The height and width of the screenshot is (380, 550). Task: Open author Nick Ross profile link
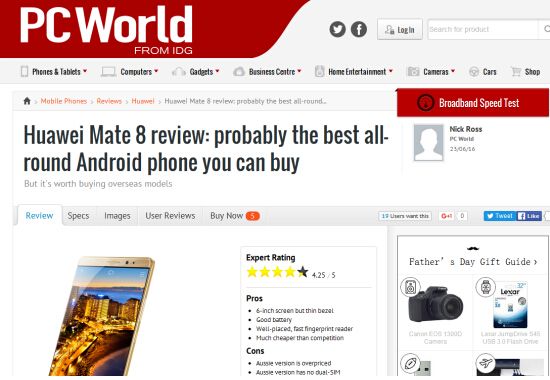[x=466, y=129]
